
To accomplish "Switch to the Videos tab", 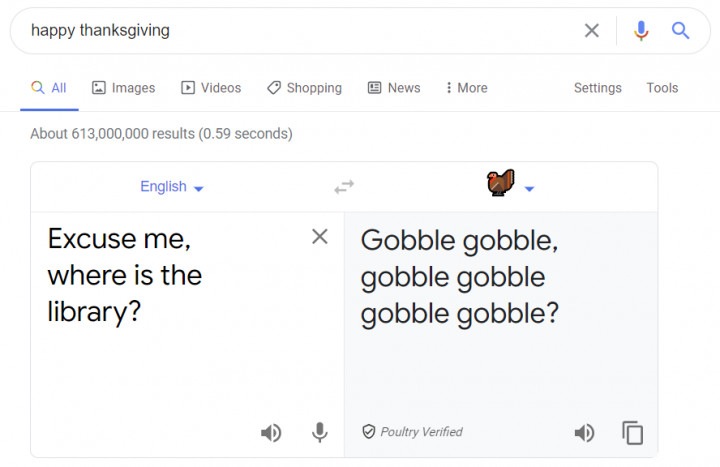I will click(x=211, y=88).
